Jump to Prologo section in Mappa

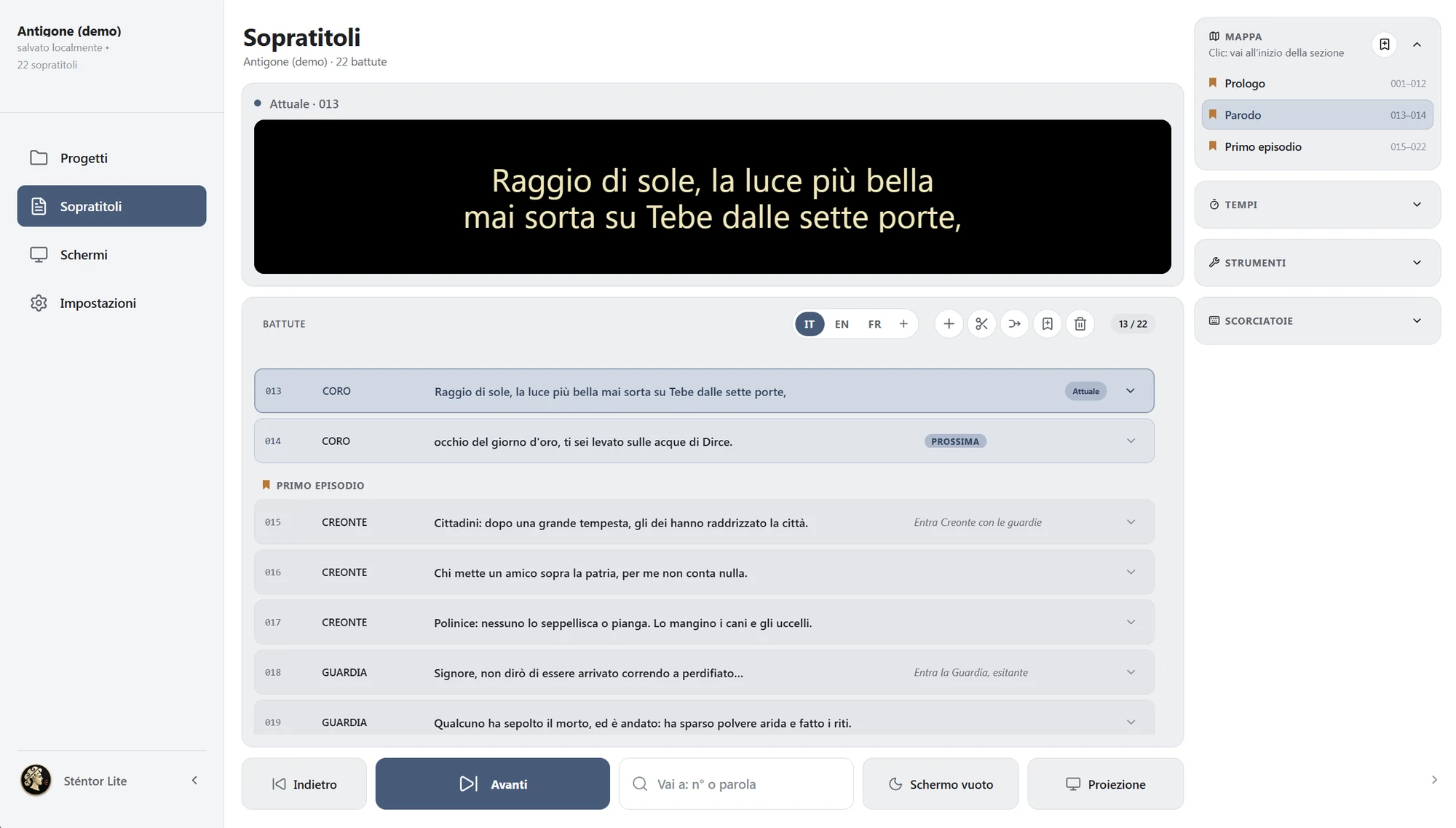[x=1317, y=84]
